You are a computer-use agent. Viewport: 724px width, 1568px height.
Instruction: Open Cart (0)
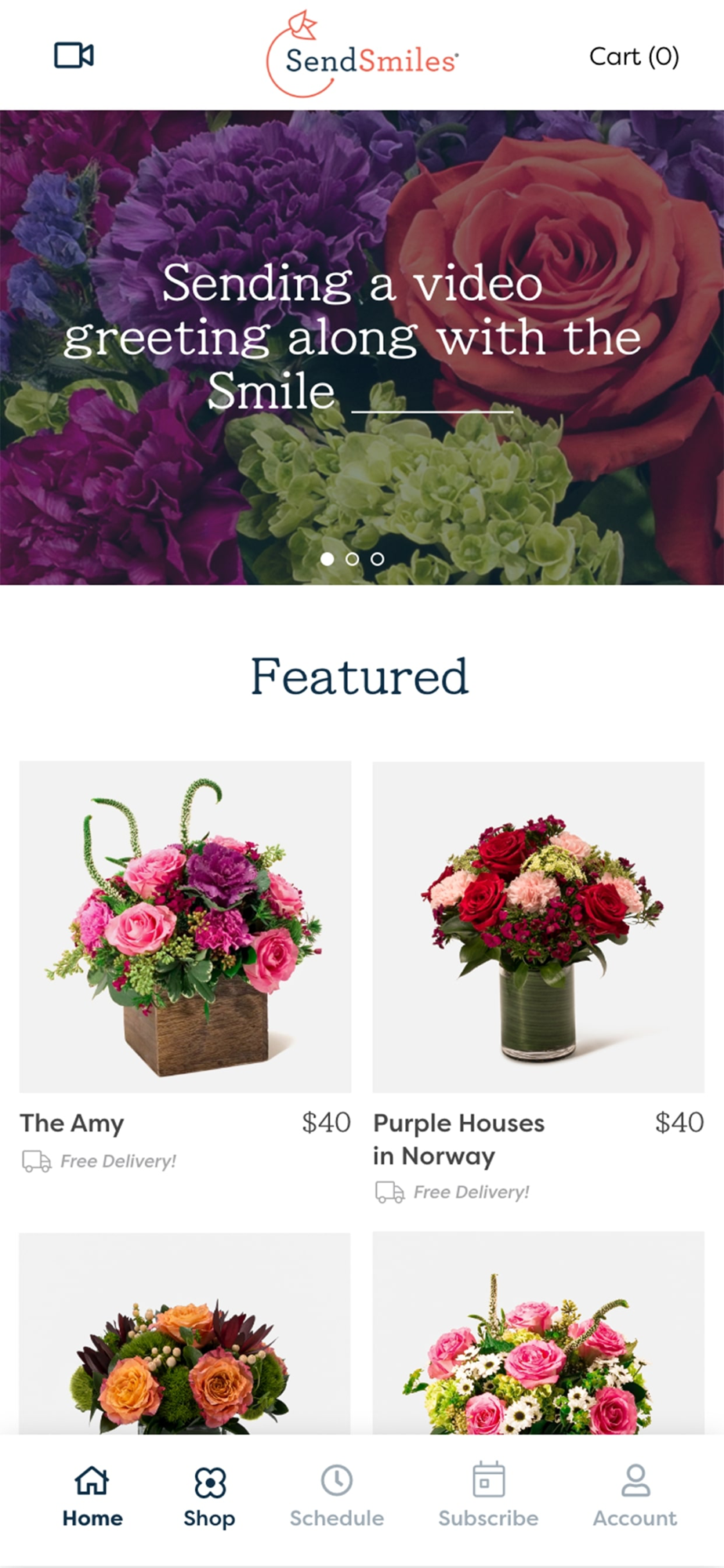(x=634, y=56)
